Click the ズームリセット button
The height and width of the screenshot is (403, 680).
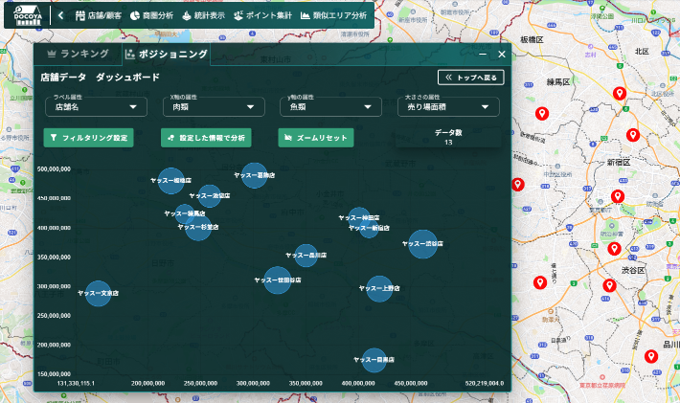pos(315,137)
